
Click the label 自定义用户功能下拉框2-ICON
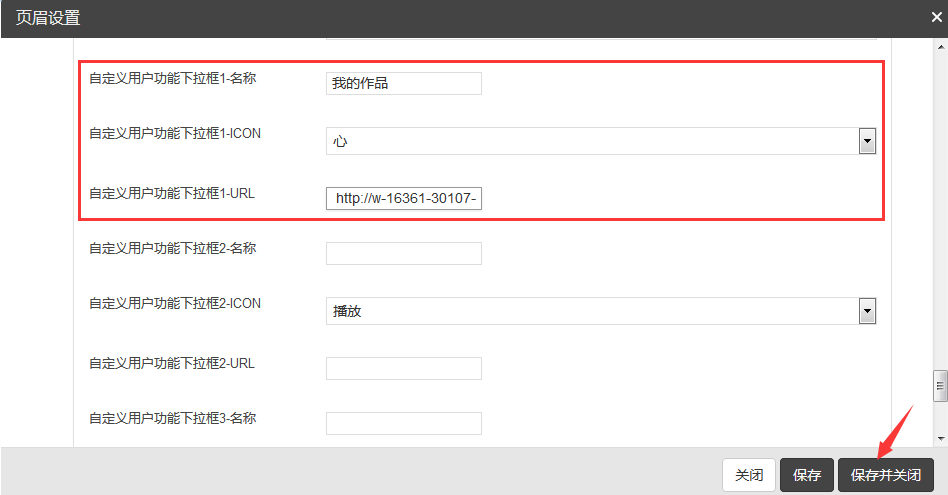click(175, 303)
